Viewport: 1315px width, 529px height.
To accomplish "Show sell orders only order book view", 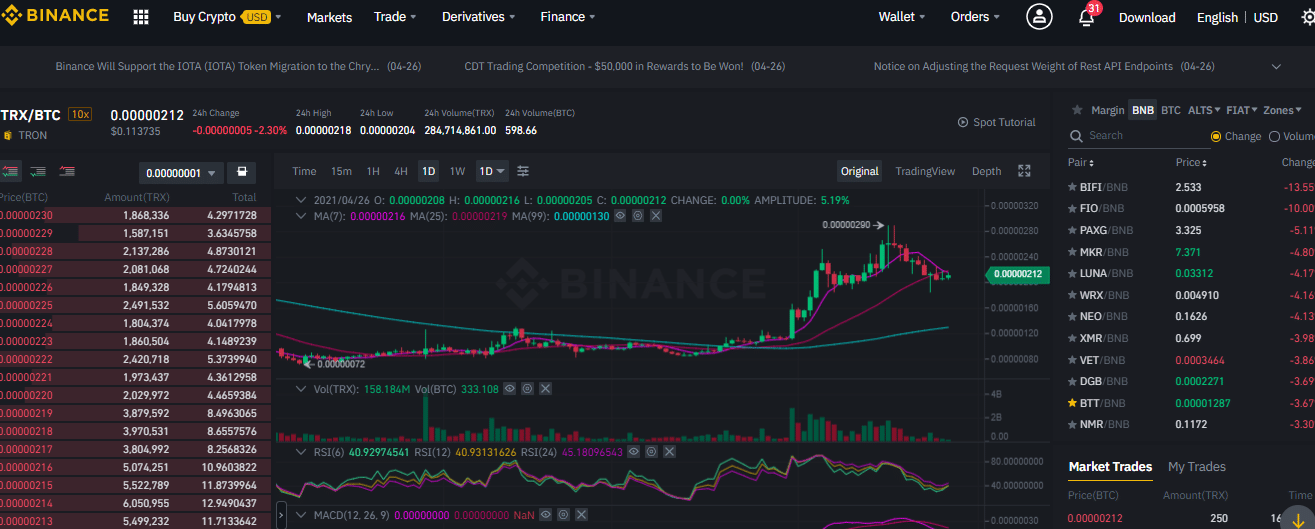I will (67, 171).
